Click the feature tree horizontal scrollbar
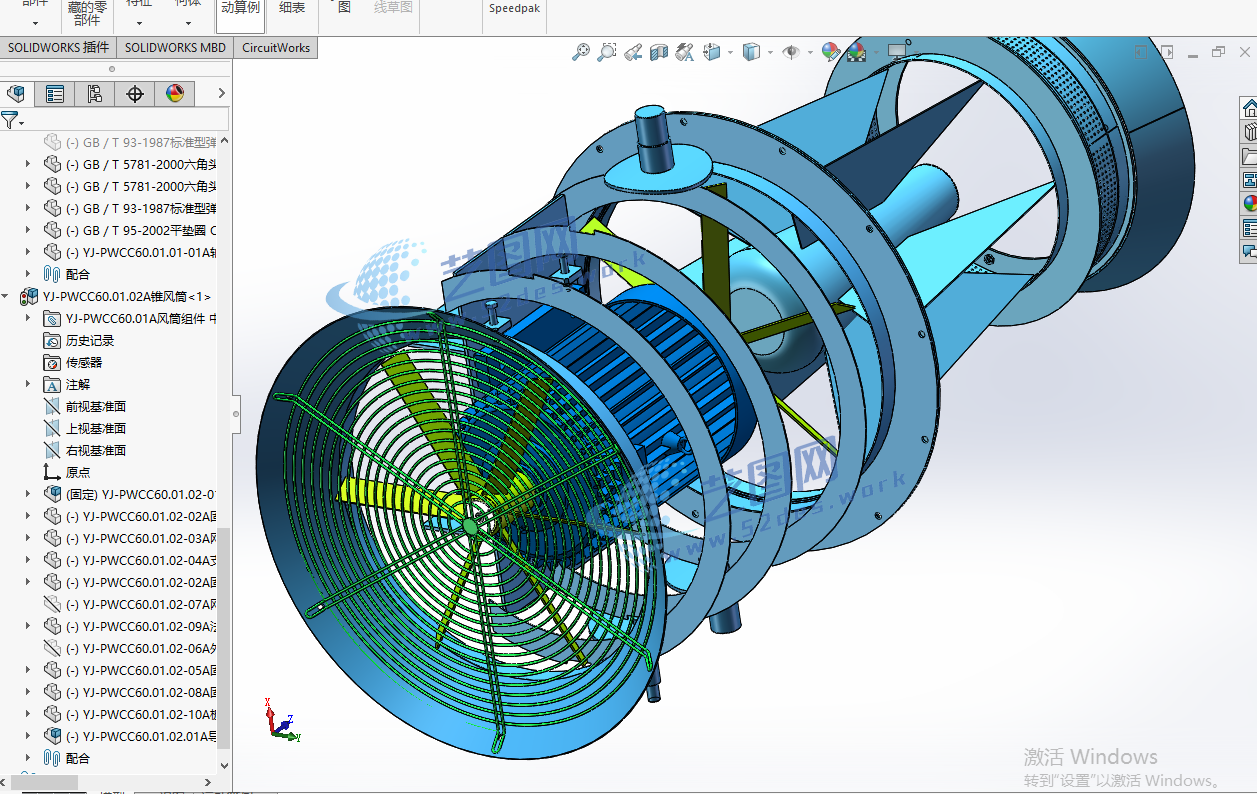The width and height of the screenshot is (1257, 794). click(42, 782)
